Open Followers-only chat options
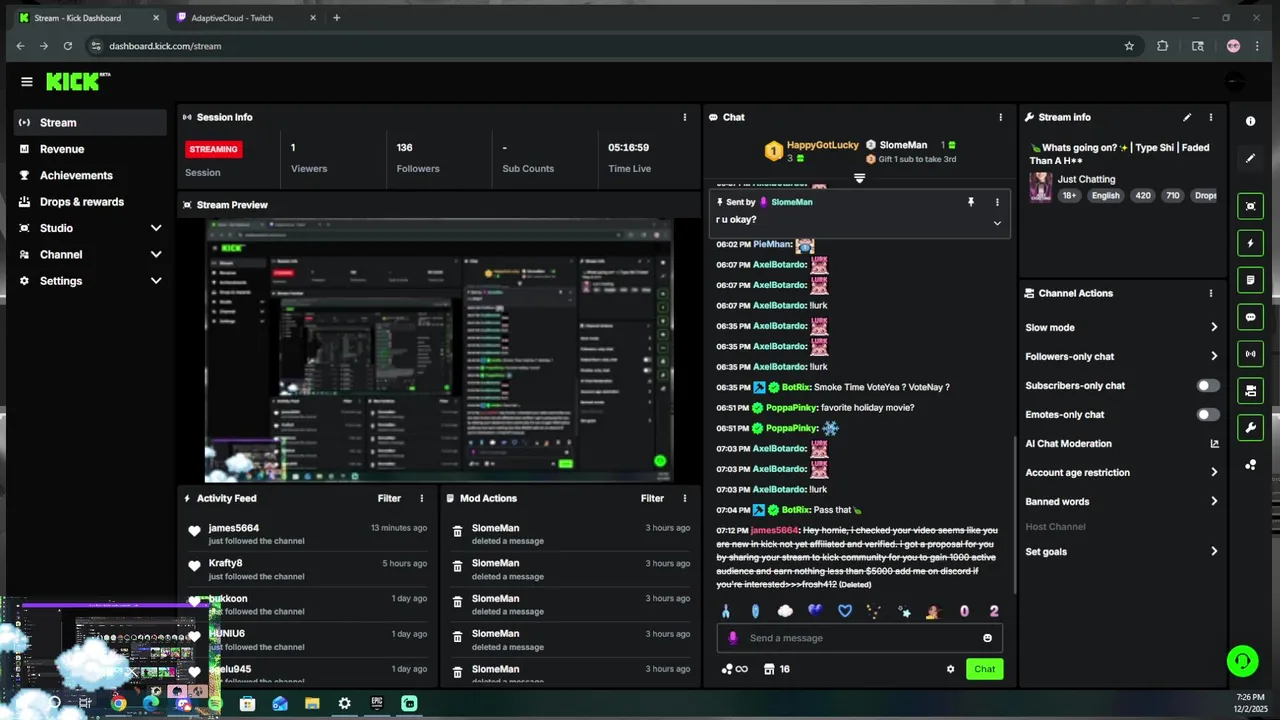This screenshot has height=720, width=1280. pos(1122,357)
